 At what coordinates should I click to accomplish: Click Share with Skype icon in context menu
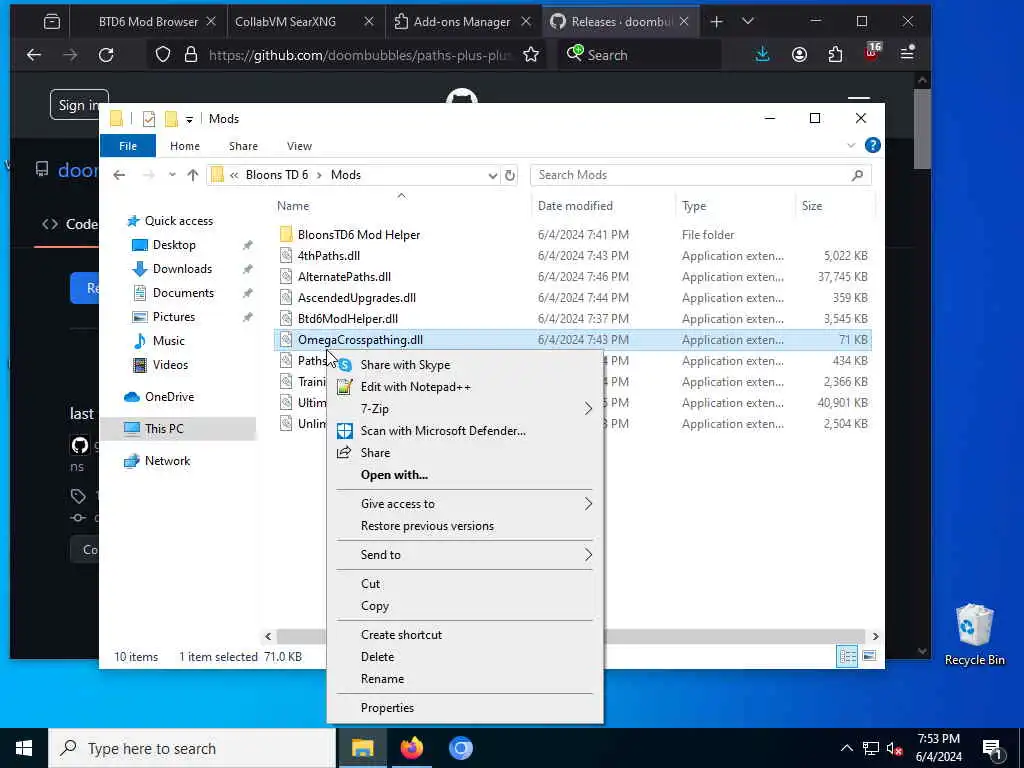tap(345, 365)
